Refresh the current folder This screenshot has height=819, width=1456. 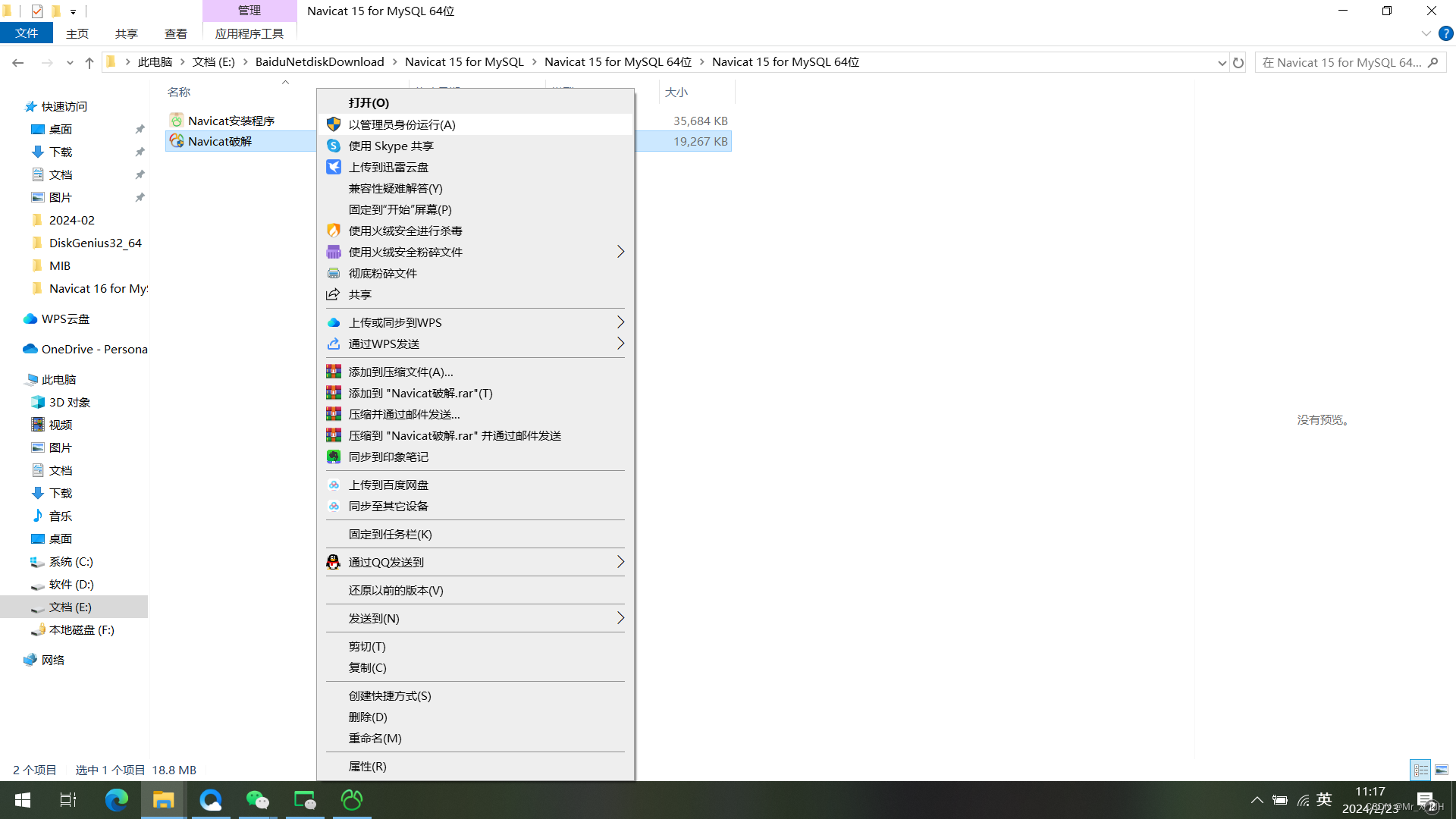pos(1238,62)
